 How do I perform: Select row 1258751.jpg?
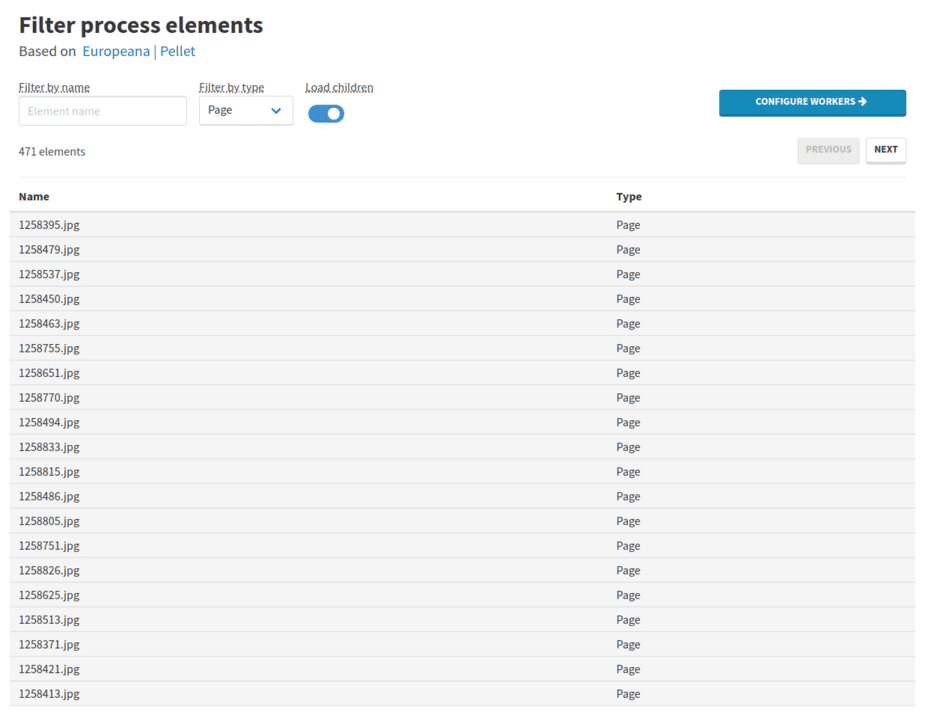point(462,546)
